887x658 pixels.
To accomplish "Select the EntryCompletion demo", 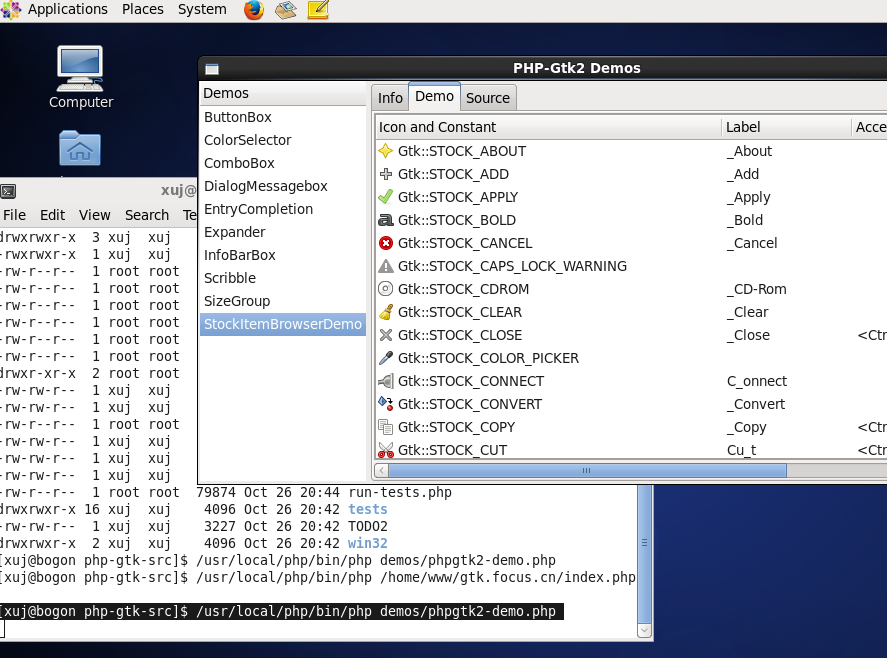I will tap(257, 209).
